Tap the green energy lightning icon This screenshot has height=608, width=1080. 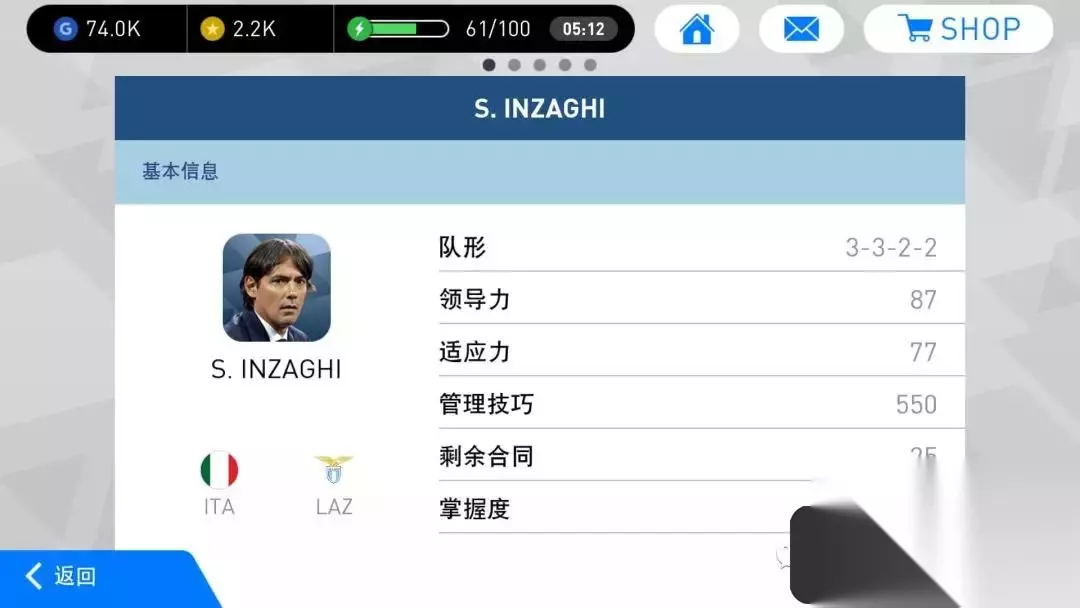pyautogui.click(x=359, y=29)
